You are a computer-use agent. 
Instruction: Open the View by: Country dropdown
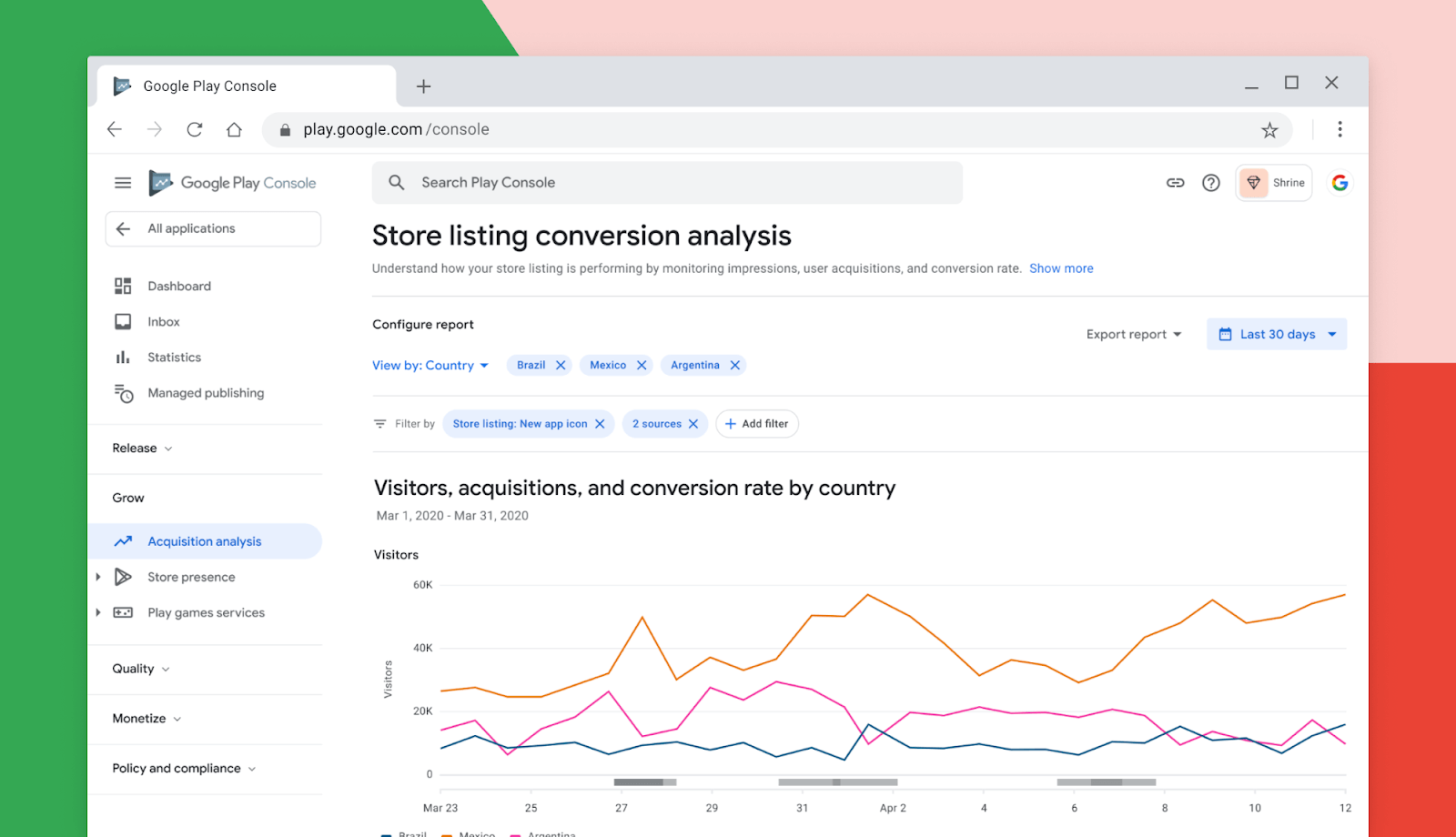430,365
